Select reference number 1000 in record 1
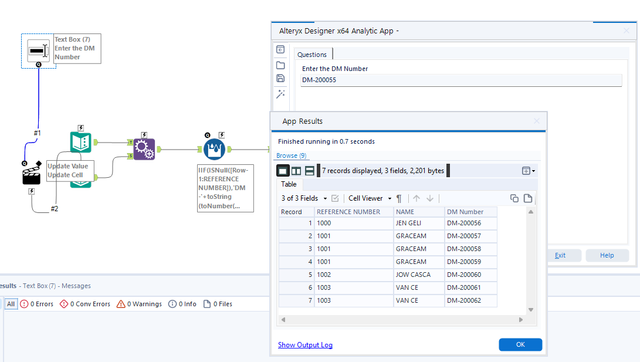Image resolution: width=640 pixels, height=362 pixels. pos(354,223)
